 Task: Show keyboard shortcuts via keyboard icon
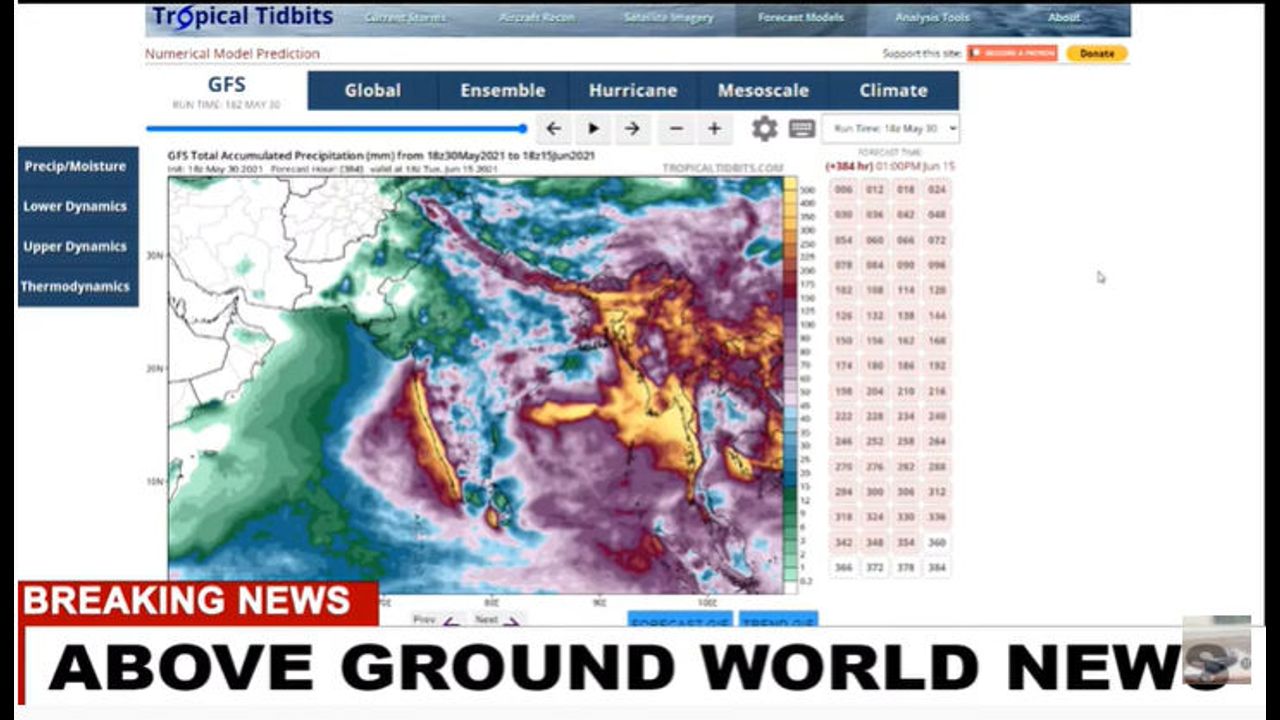[801, 128]
